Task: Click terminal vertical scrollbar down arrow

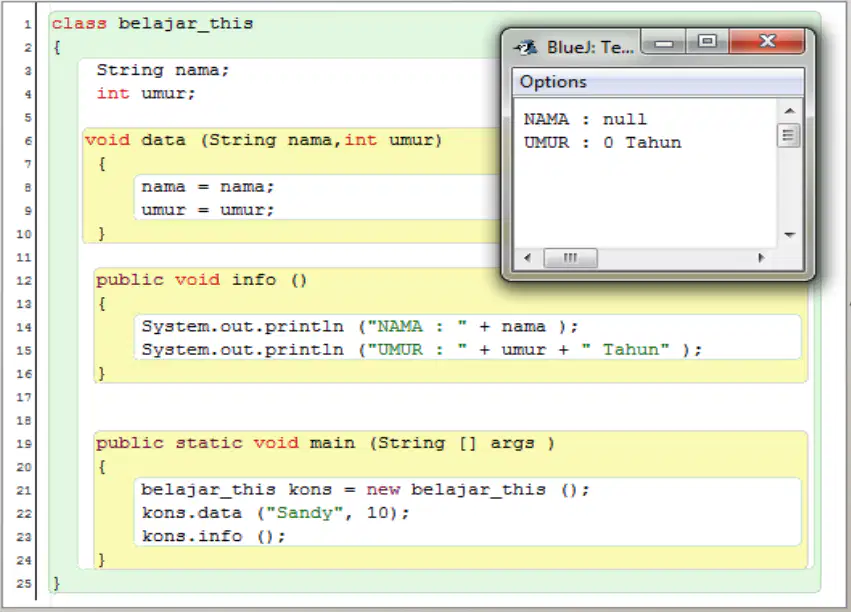Action: (790, 234)
